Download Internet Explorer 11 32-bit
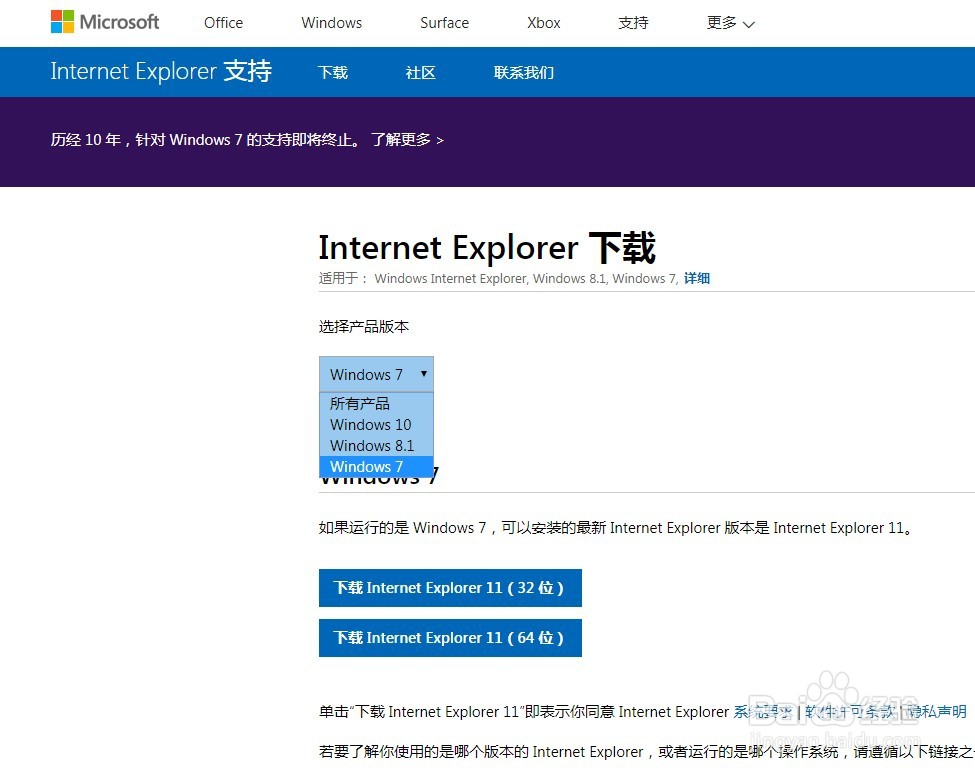Viewport: 975px width, 775px height. click(450, 588)
